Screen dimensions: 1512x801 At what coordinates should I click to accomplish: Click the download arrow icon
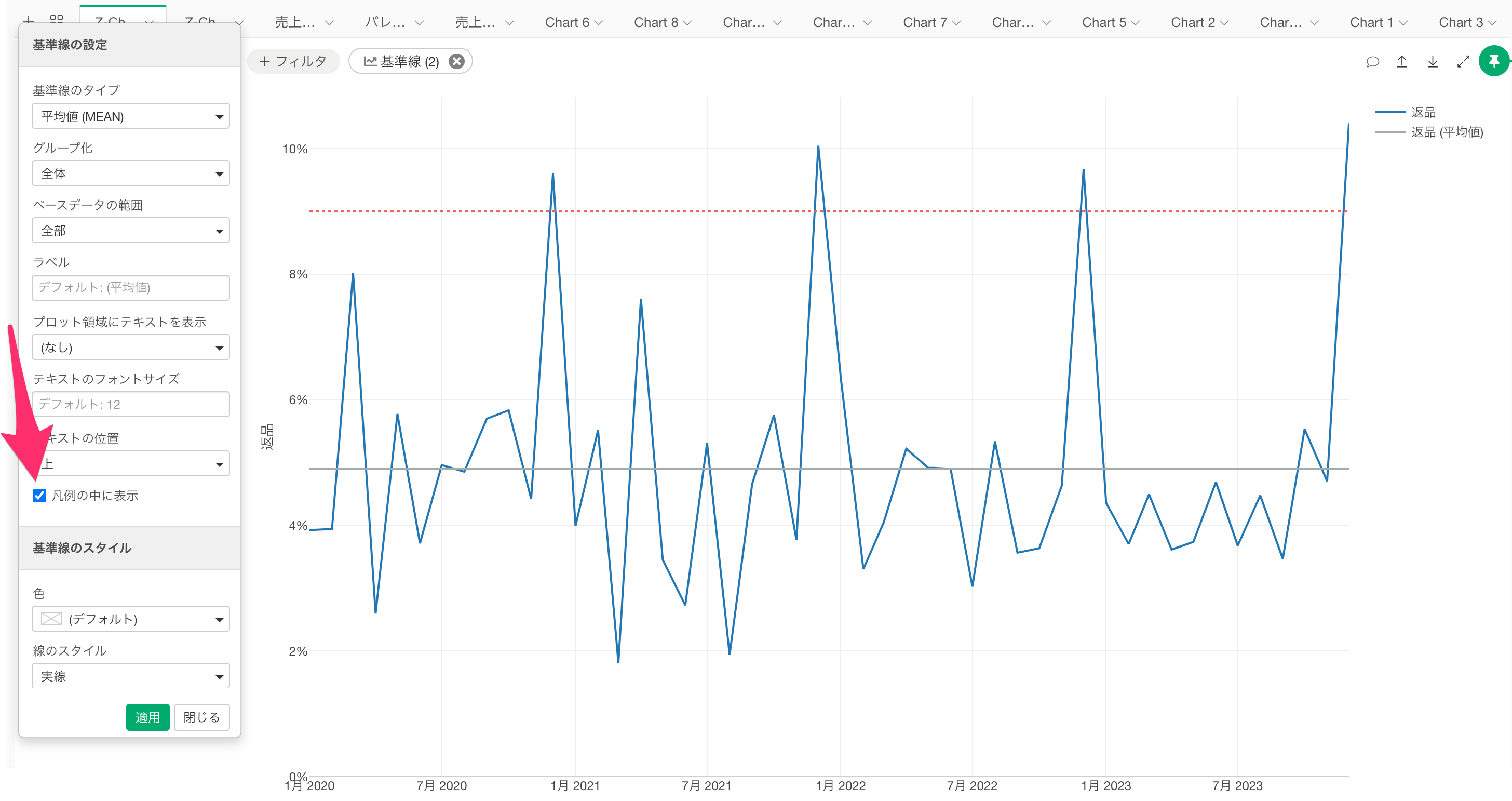click(1432, 62)
